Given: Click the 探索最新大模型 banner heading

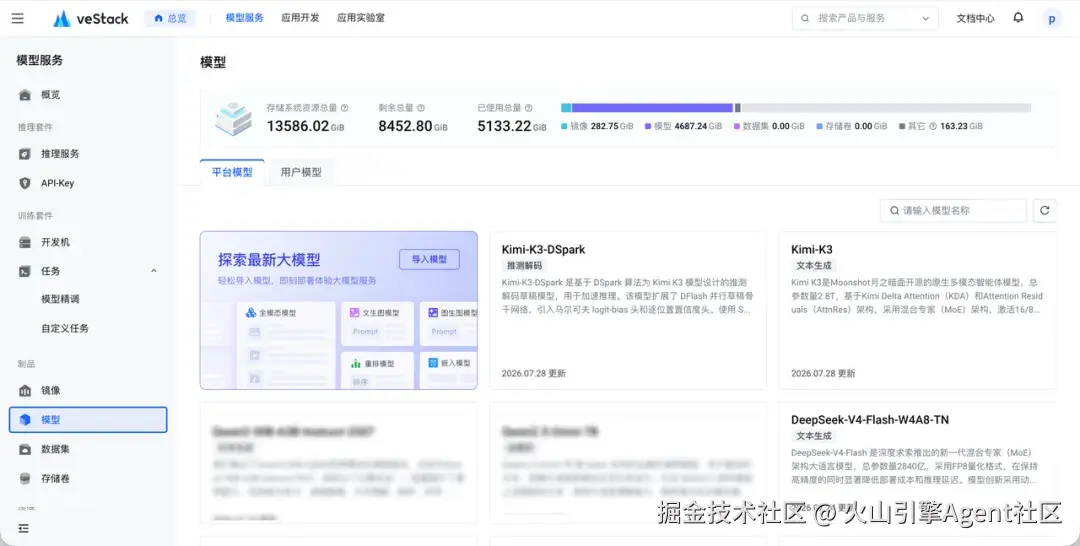Looking at the screenshot, I should coord(269,260).
